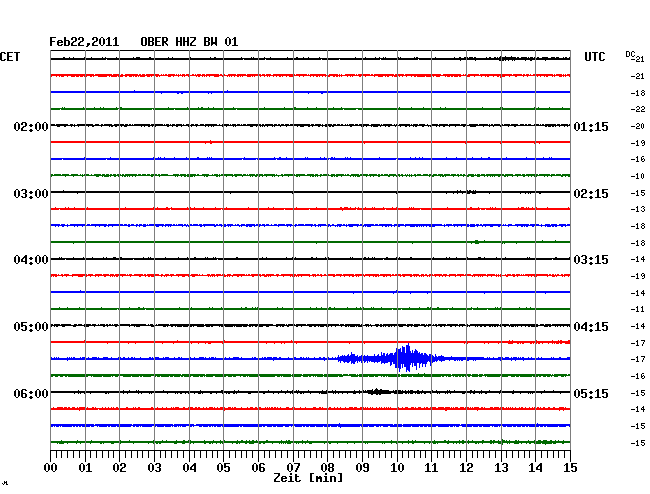The height and width of the screenshot is (494, 650).
Task: Select the "02:00" CET time label
Action: (31, 126)
